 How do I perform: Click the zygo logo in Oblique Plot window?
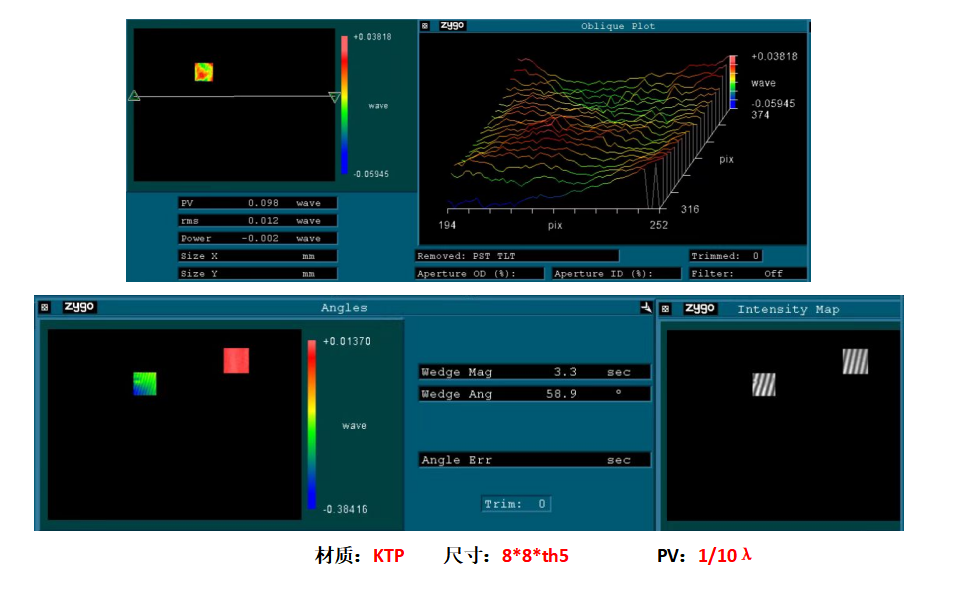point(453,26)
